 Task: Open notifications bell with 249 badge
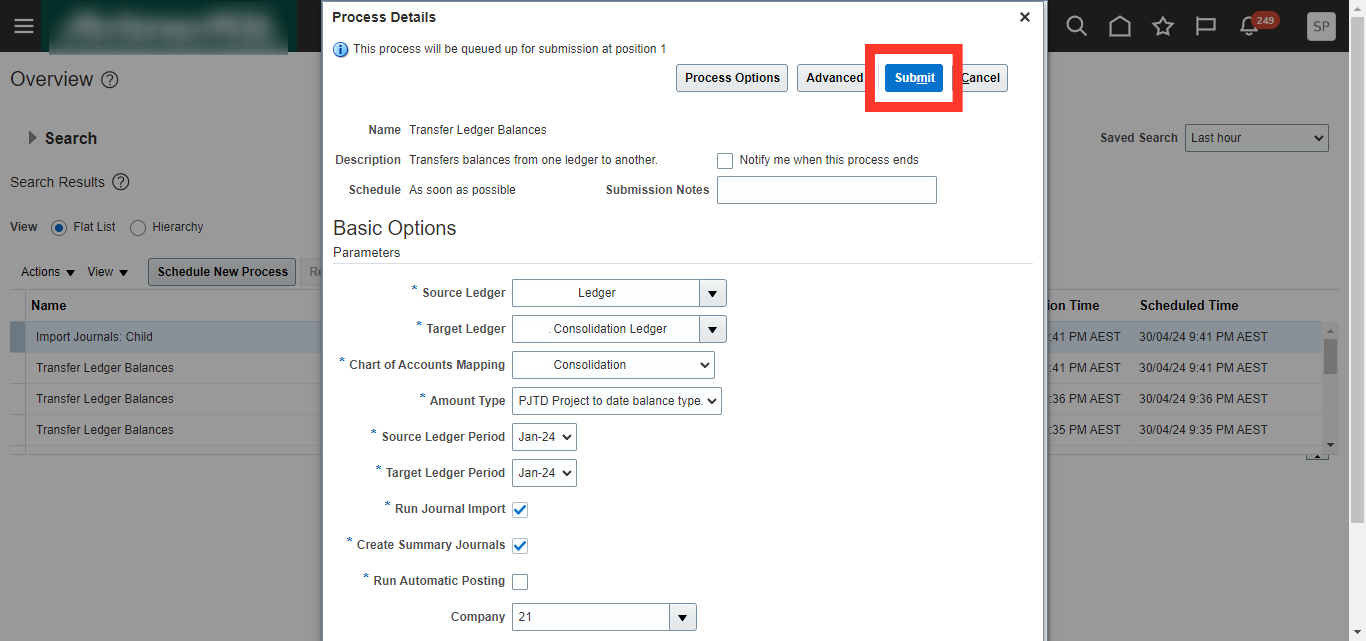1249,26
